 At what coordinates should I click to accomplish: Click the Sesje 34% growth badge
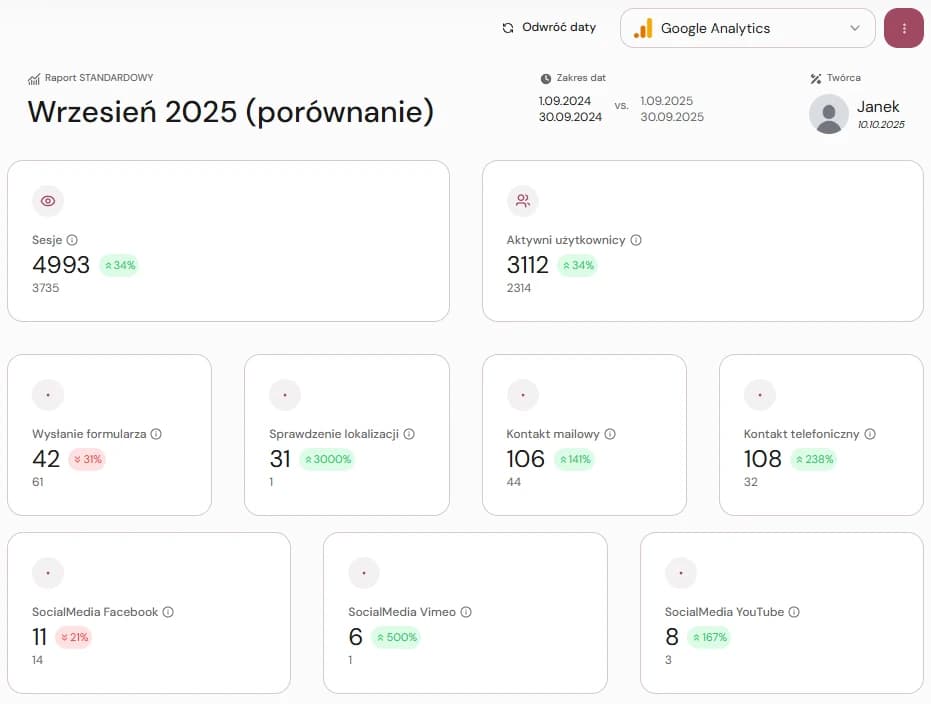[x=119, y=266]
